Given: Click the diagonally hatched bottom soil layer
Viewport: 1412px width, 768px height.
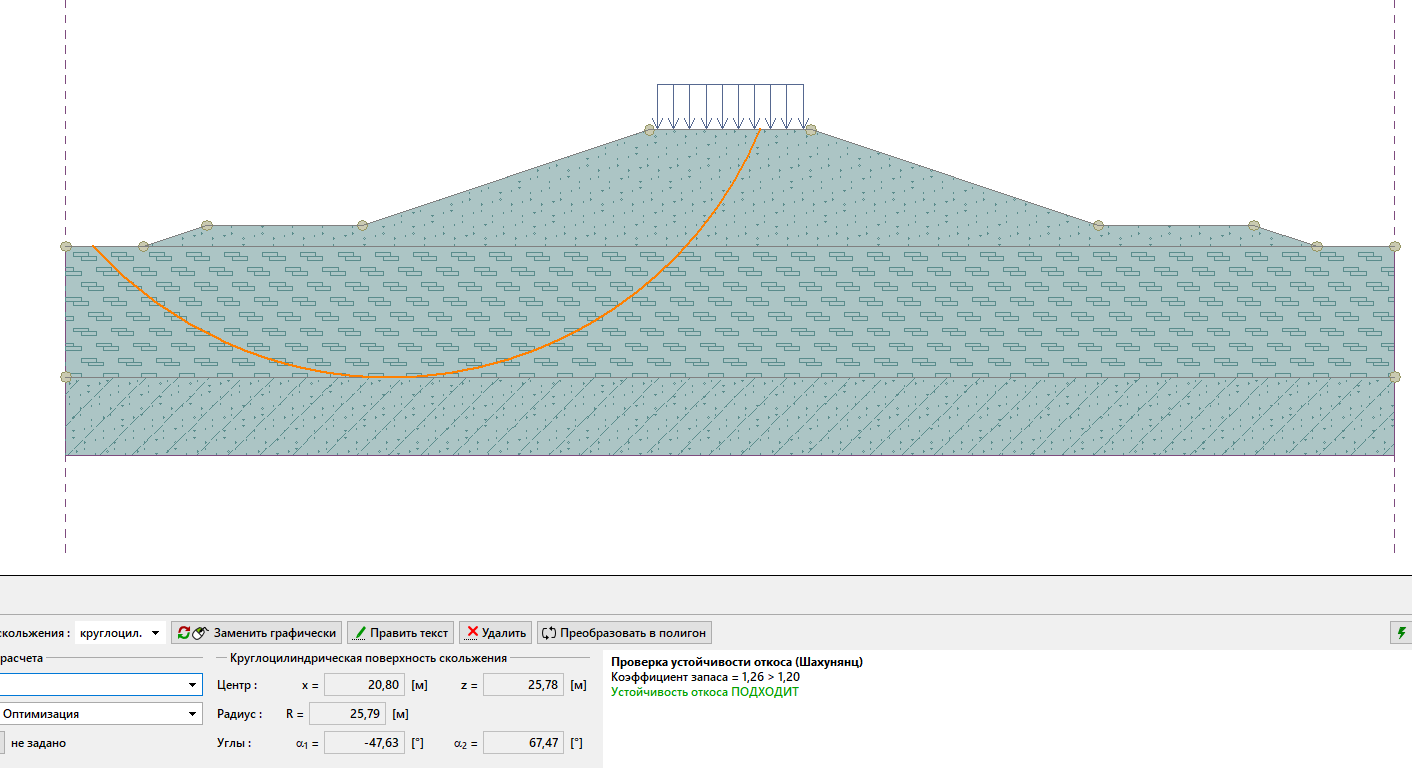Looking at the screenshot, I should (900, 418).
